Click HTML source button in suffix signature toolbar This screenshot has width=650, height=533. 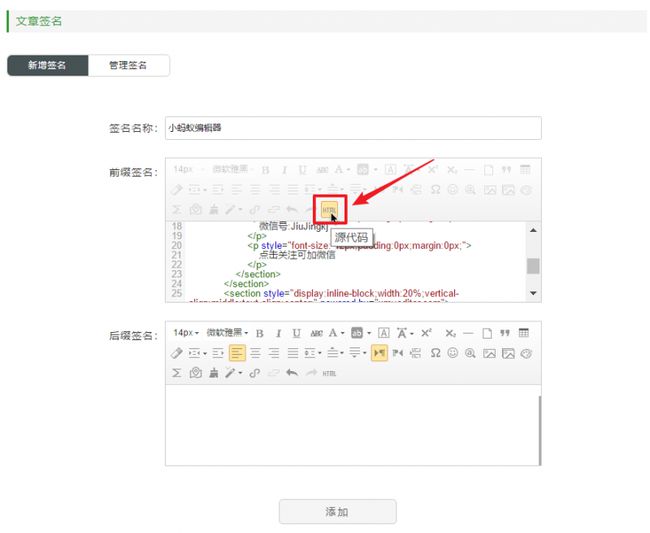click(329, 373)
